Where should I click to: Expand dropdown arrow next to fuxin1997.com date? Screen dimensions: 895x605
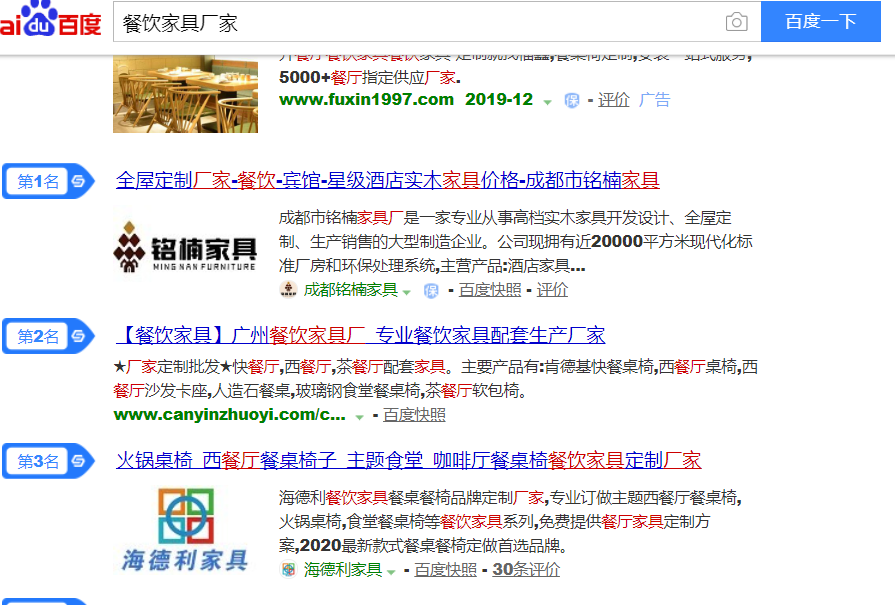pos(547,102)
